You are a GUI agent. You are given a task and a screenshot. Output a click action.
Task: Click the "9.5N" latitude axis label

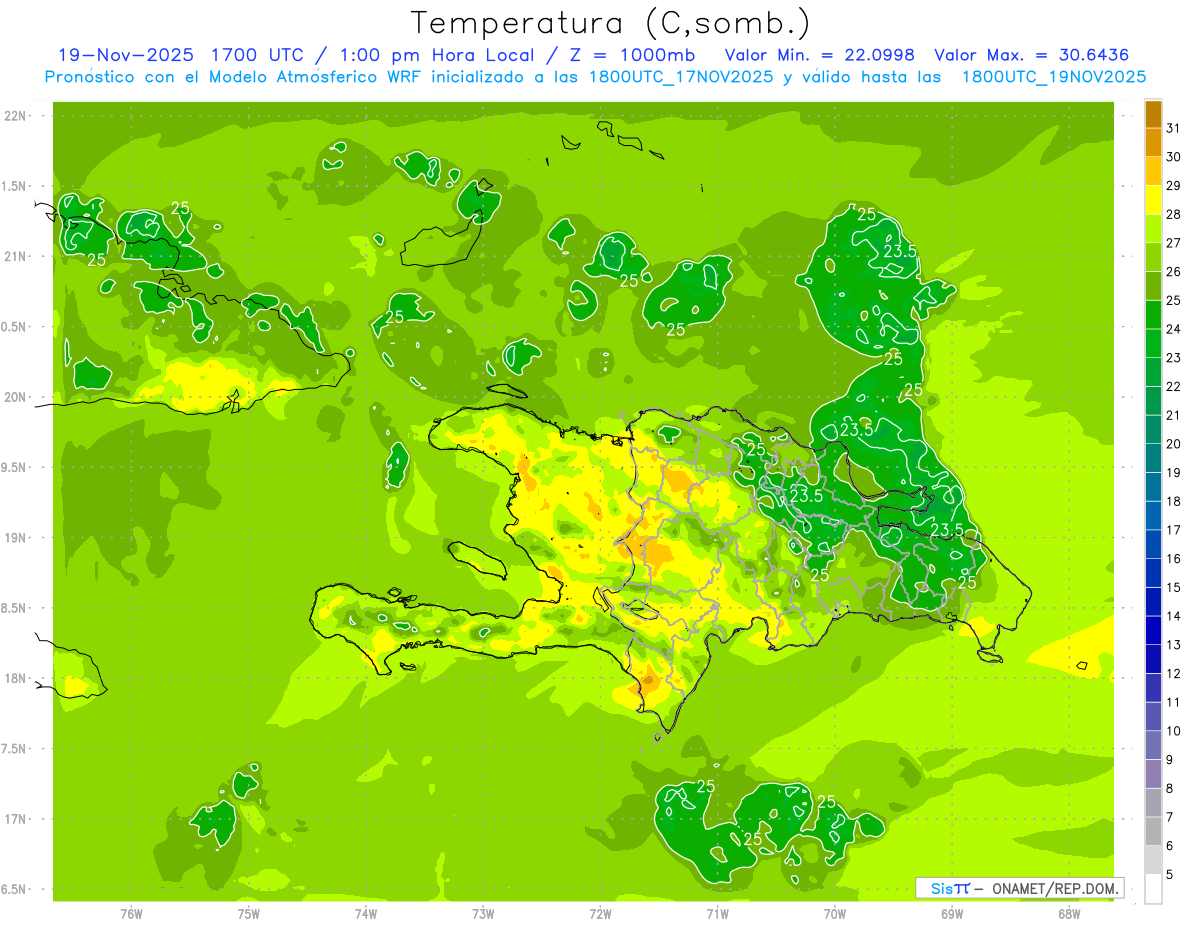15,467
